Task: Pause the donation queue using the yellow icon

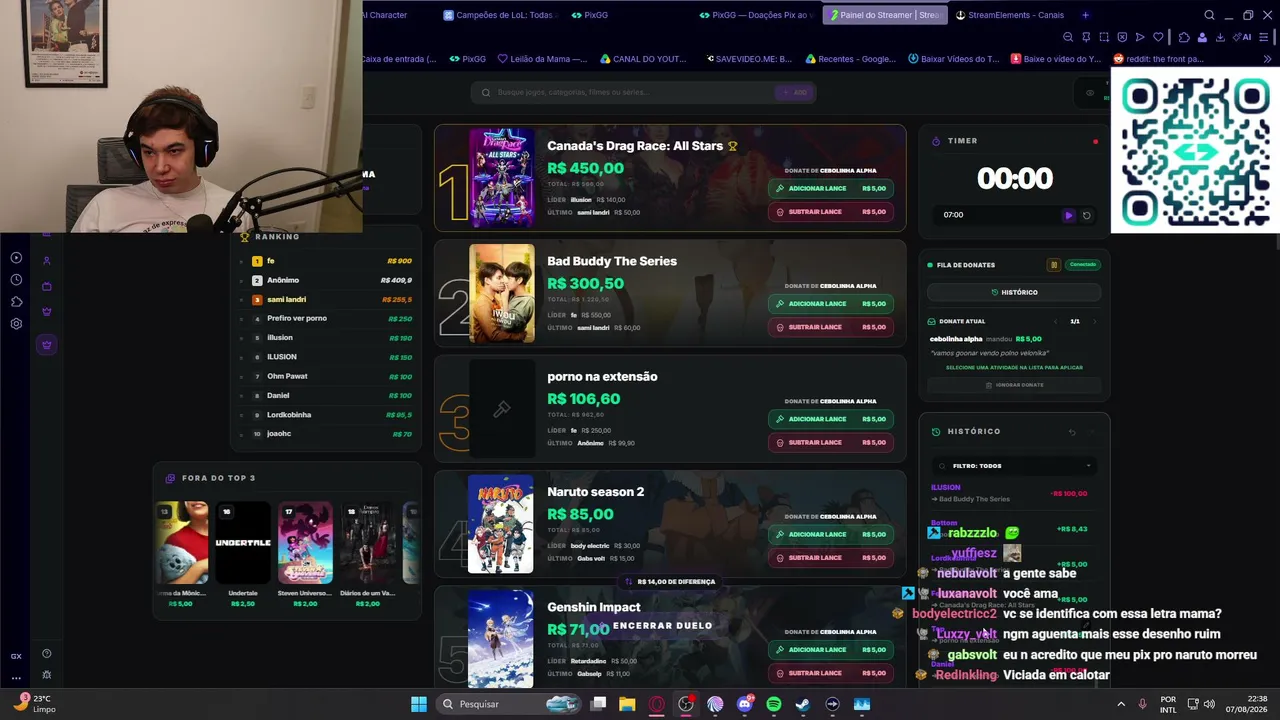Action: (1053, 265)
